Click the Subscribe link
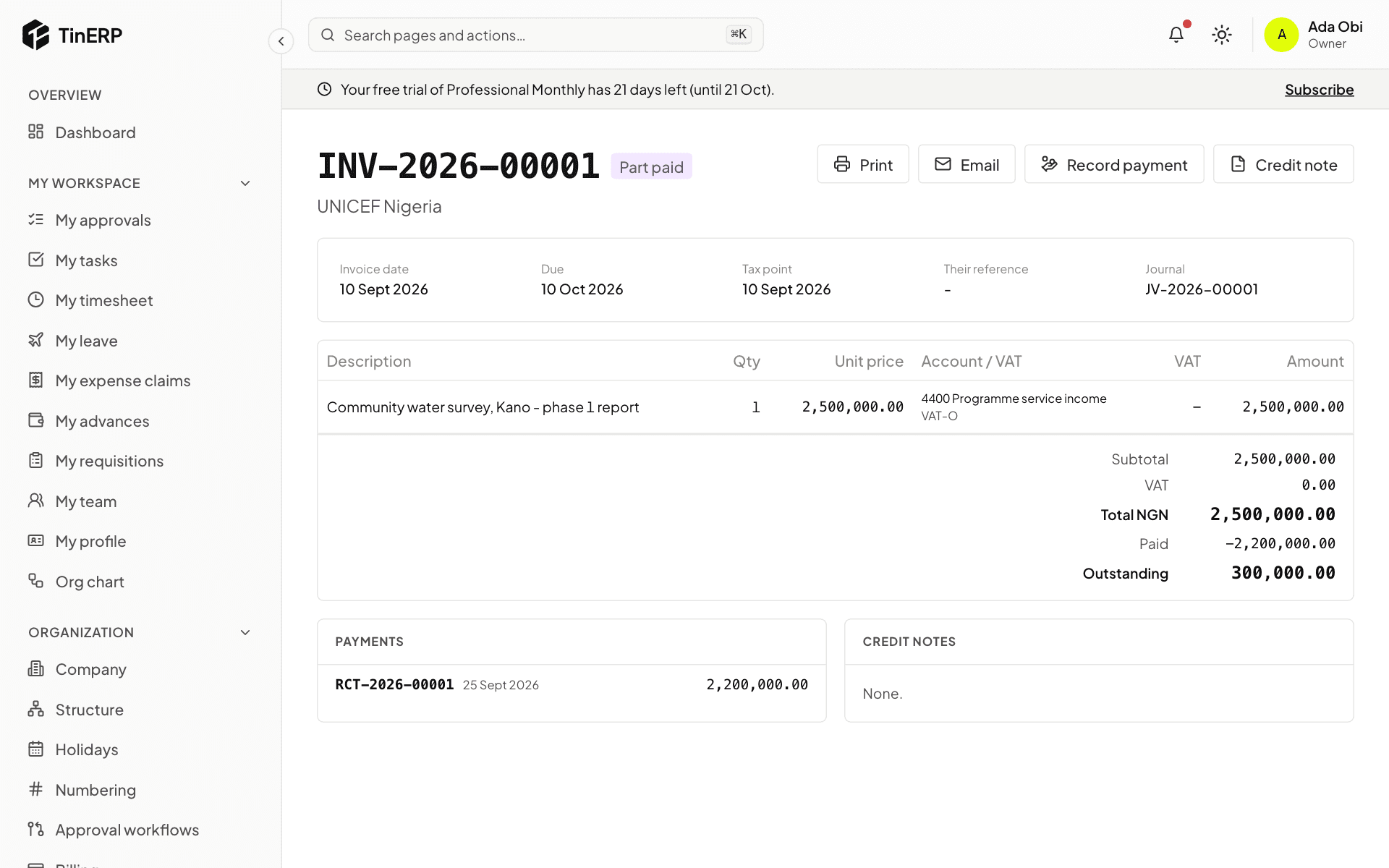This screenshot has width=1389, height=868. tap(1319, 90)
